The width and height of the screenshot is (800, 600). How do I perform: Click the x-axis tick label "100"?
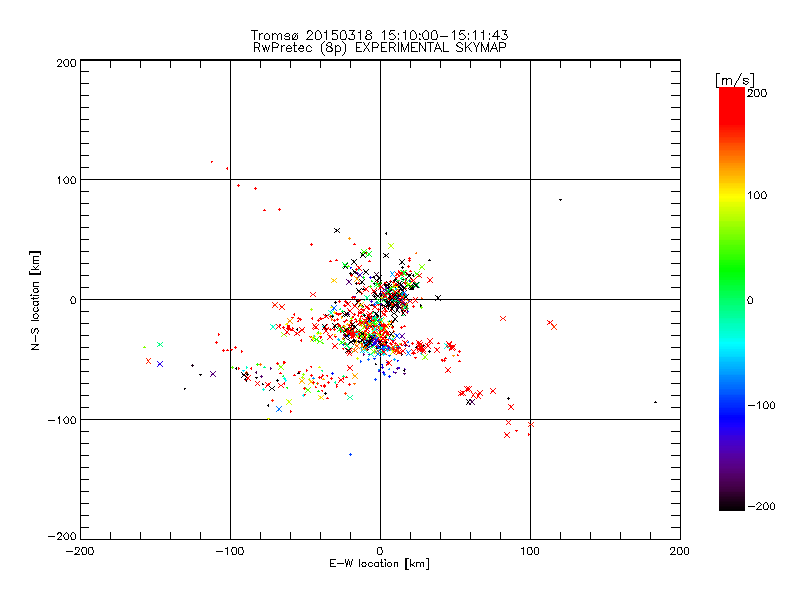[x=530, y=551]
